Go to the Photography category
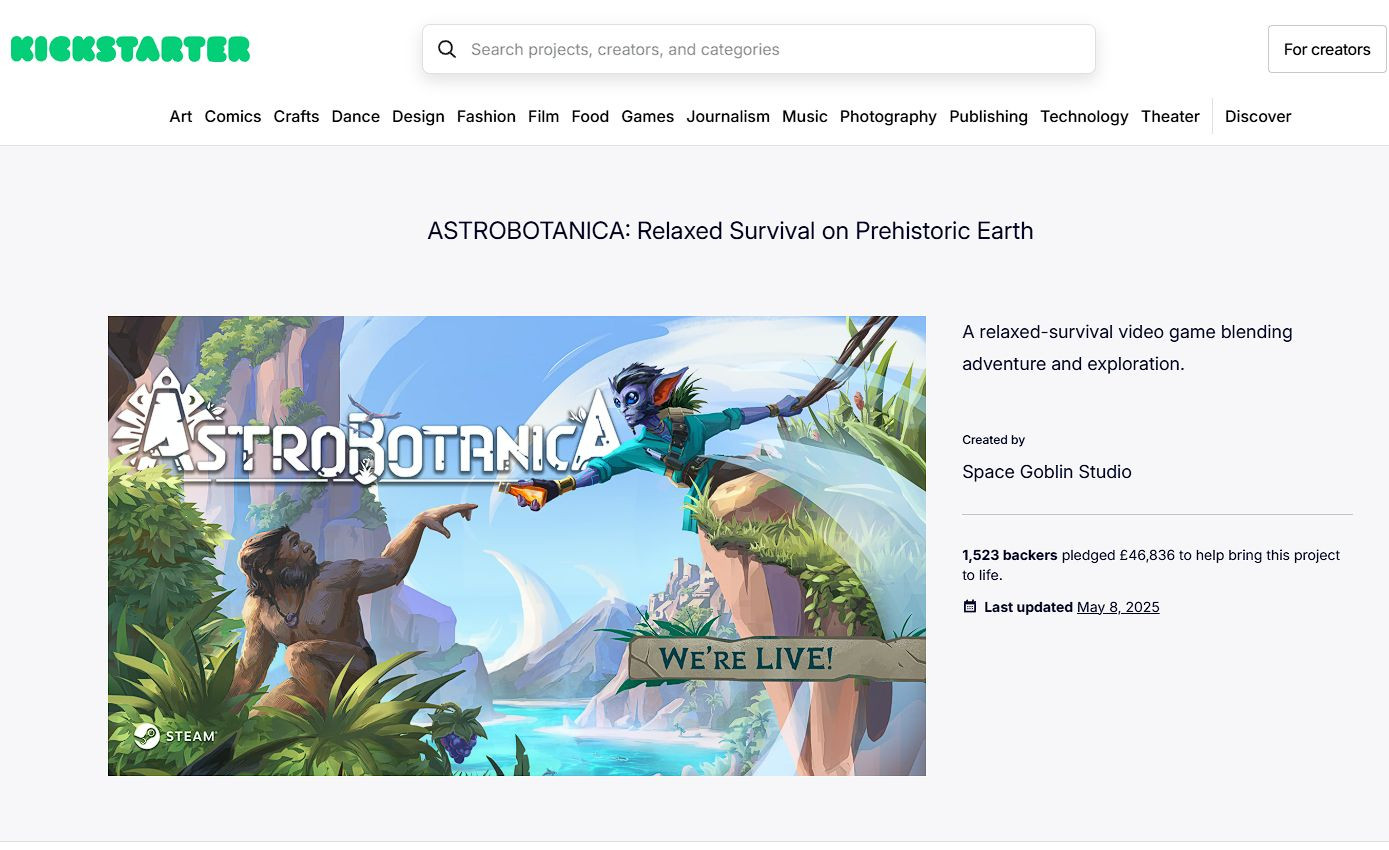 pyautogui.click(x=888, y=116)
